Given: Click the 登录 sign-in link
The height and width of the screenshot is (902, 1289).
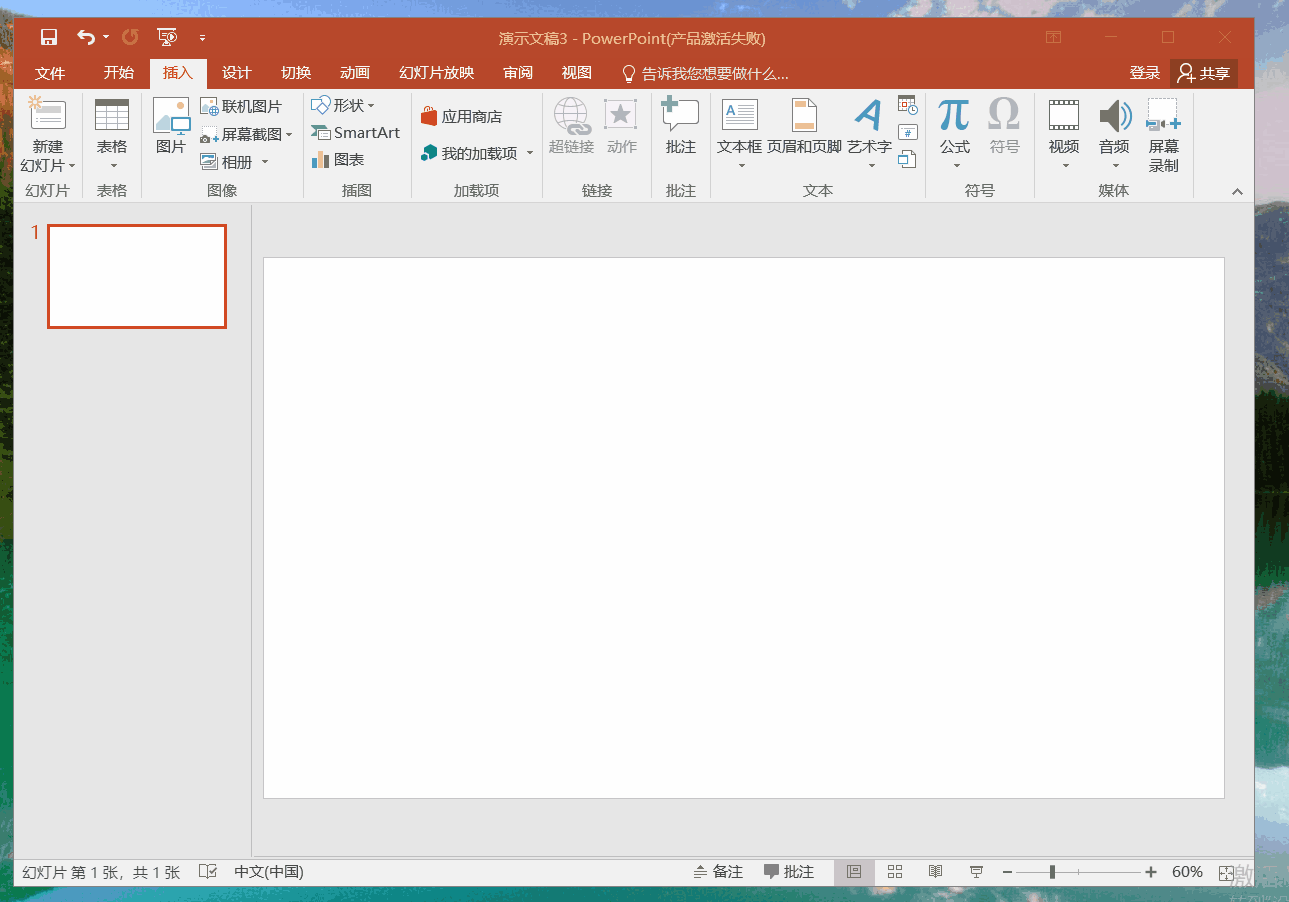Looking at the screenshot, I should tap(1143, 72).
